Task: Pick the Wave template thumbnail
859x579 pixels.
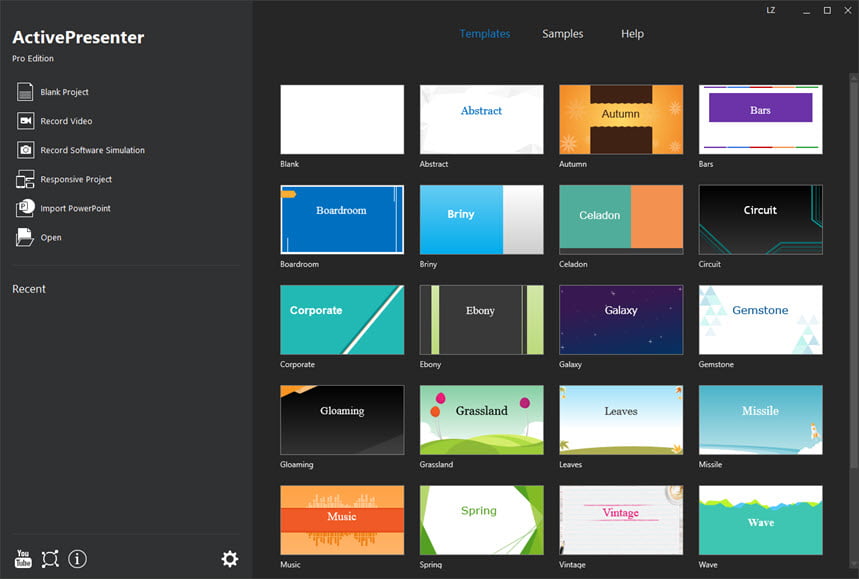Action: coord(760,520)
